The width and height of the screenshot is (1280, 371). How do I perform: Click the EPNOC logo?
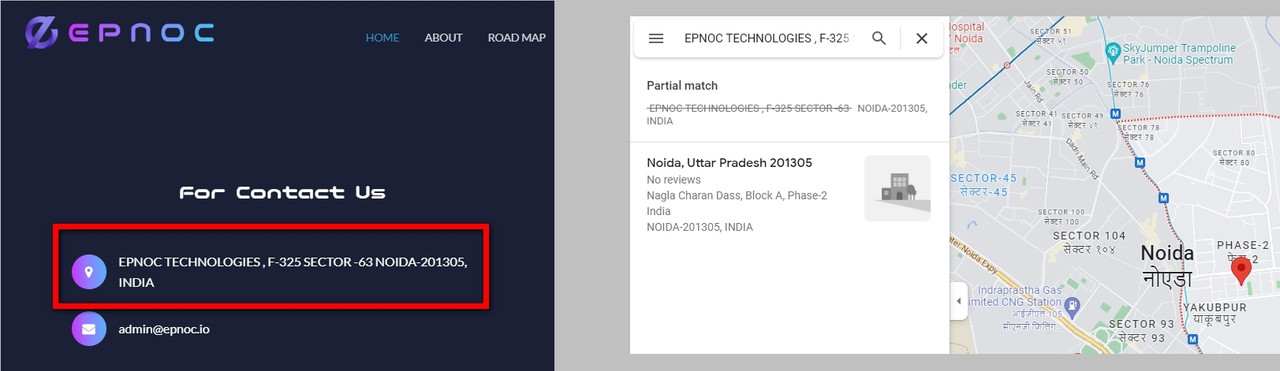coord(120,33)
